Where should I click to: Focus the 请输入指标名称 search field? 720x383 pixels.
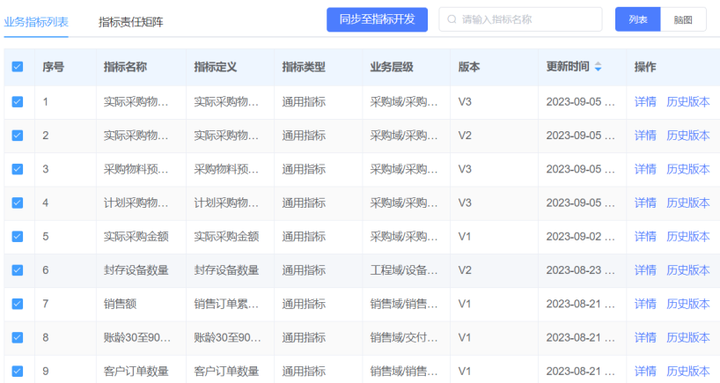(x=520, y=19)
